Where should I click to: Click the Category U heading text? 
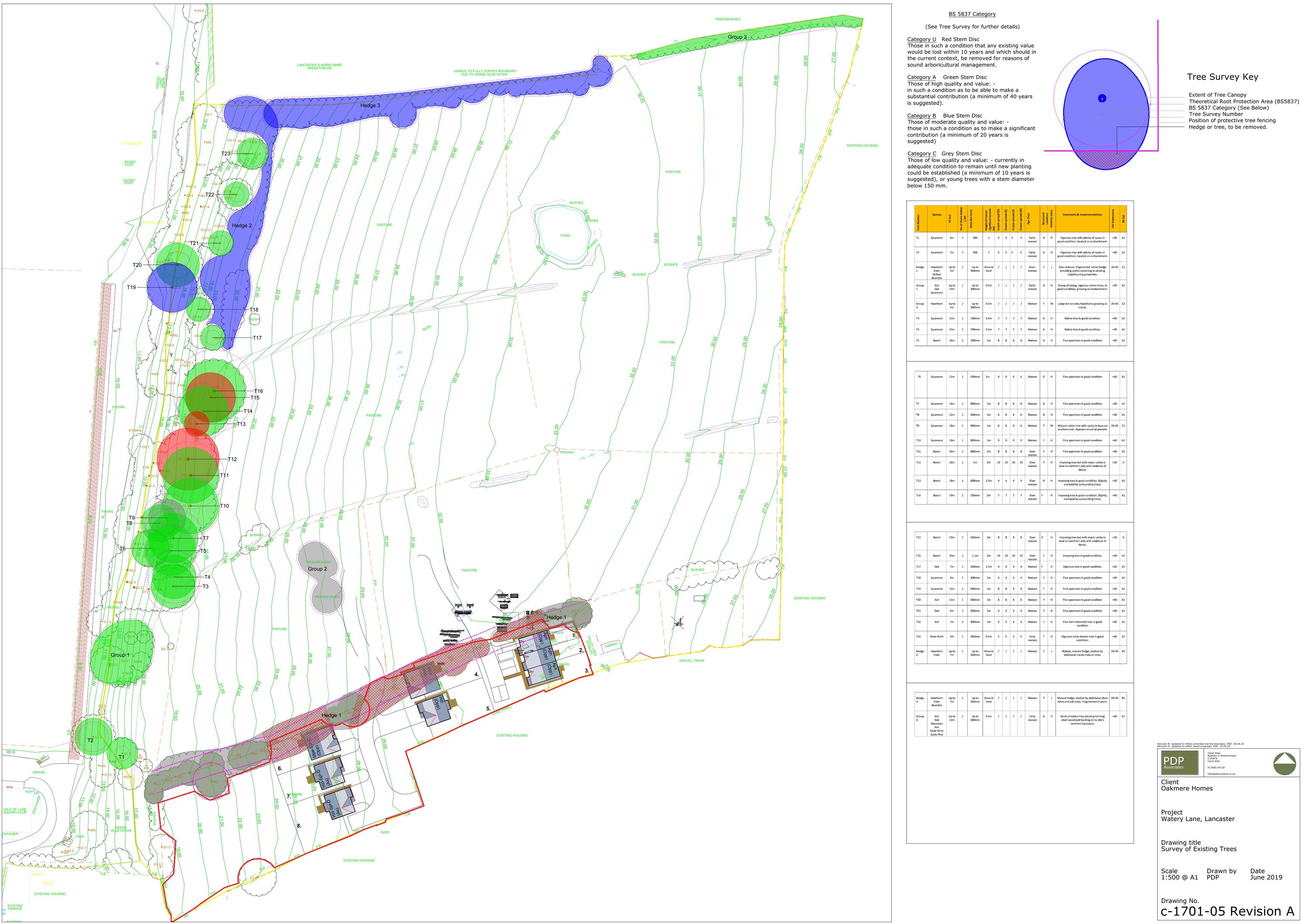click(921, 39)
